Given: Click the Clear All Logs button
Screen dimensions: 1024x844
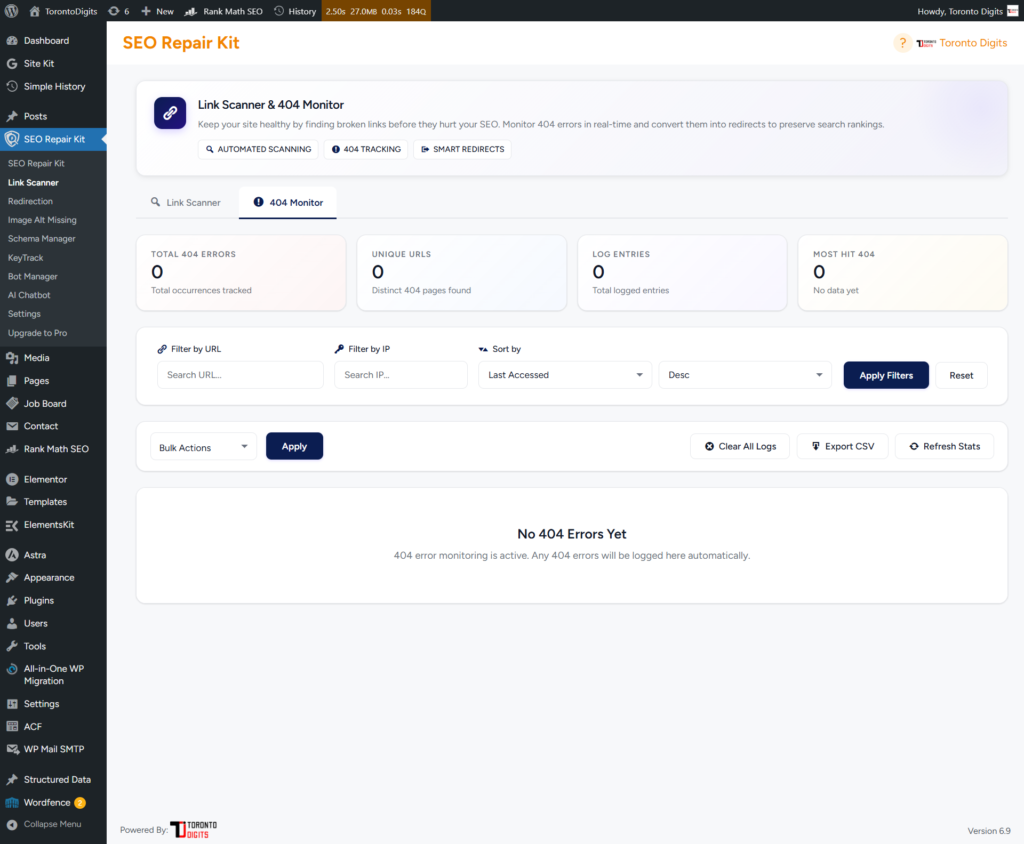Looking at the screenshot, I should tap(739, 446).
